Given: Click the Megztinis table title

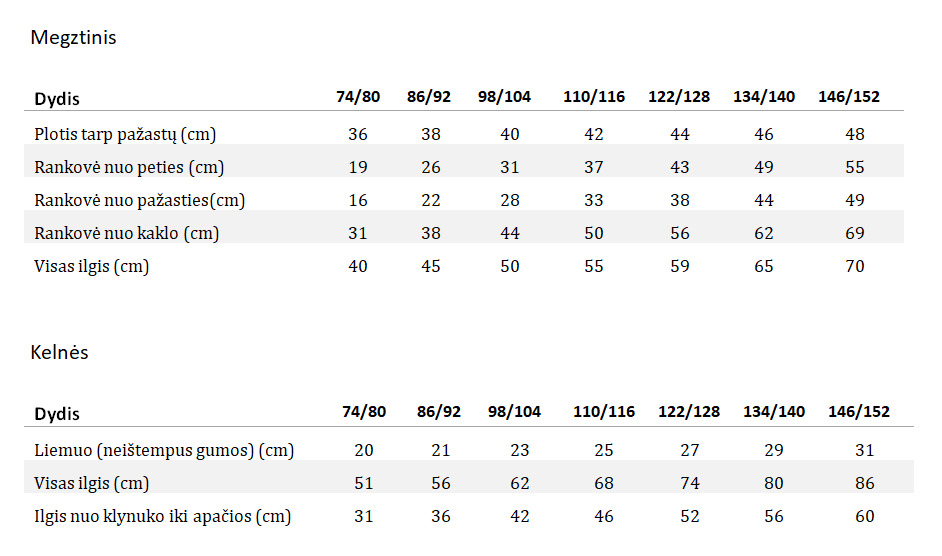Looking at the screenshot, I should pos(73,38).
